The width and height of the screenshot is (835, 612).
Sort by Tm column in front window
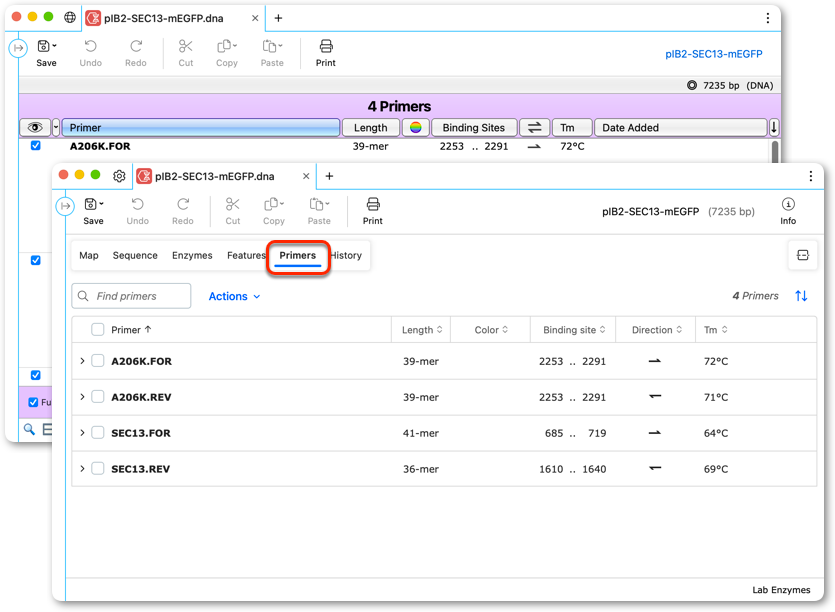[x=716, y=330]
